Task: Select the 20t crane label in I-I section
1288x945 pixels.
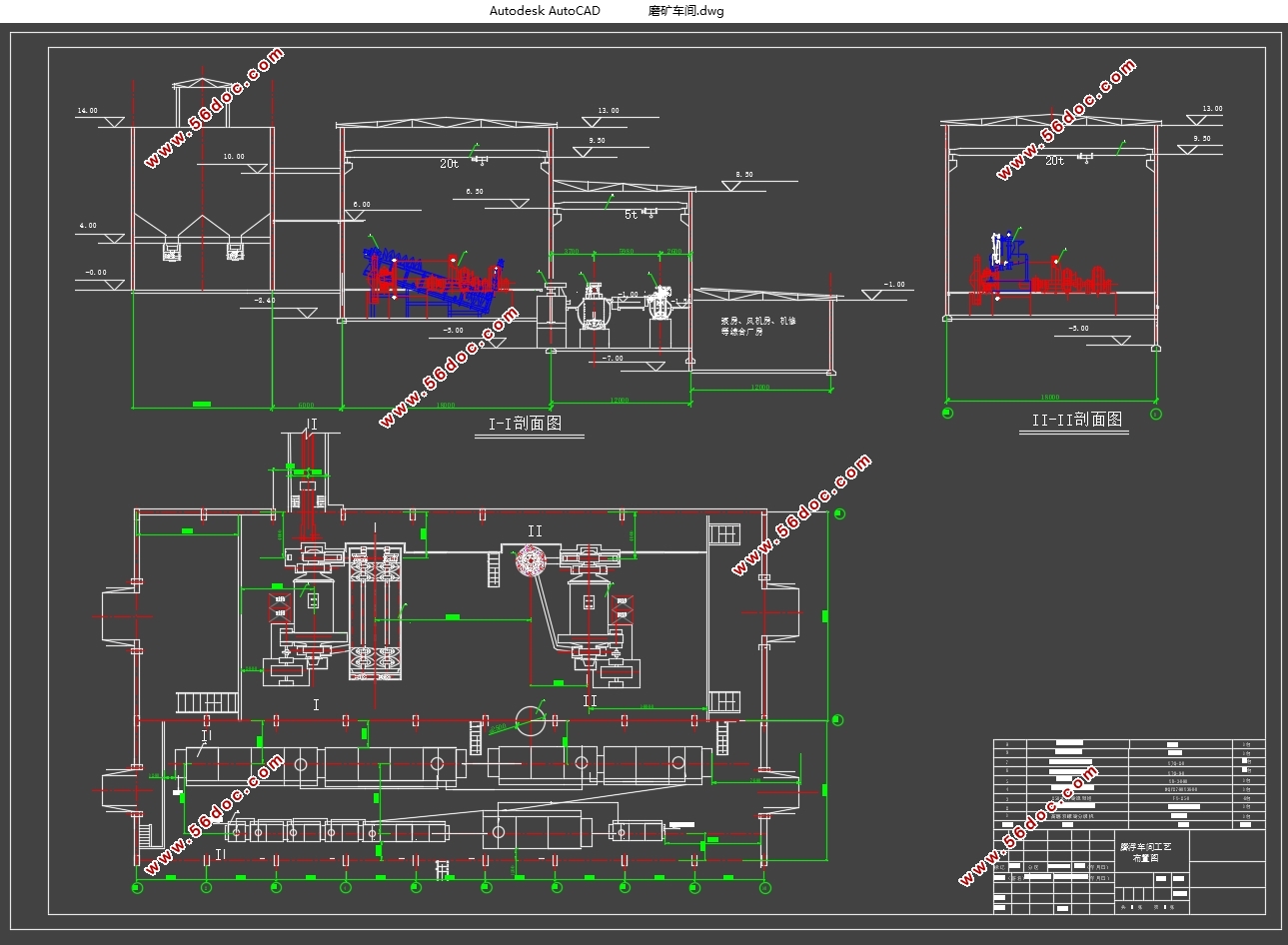Action: click(x=449, y=164)
